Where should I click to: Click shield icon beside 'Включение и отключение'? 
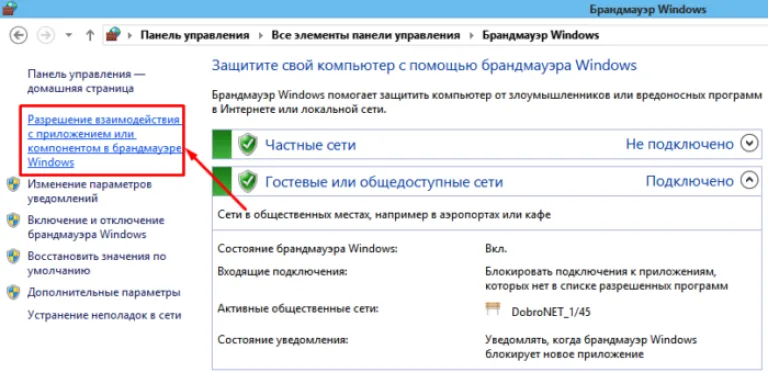13,221
